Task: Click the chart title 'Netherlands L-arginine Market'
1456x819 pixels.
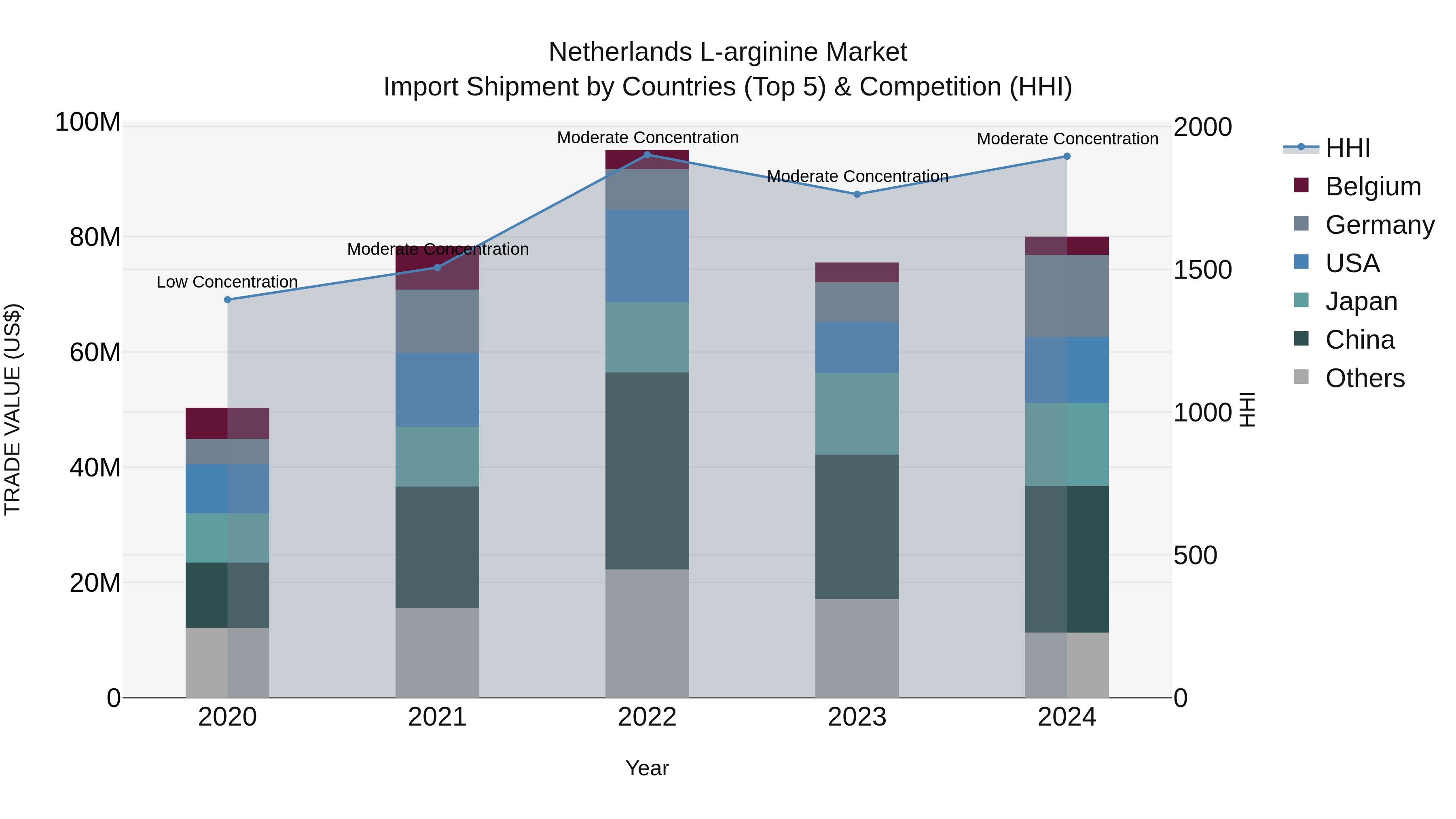Action: click(x=728, y=52)
